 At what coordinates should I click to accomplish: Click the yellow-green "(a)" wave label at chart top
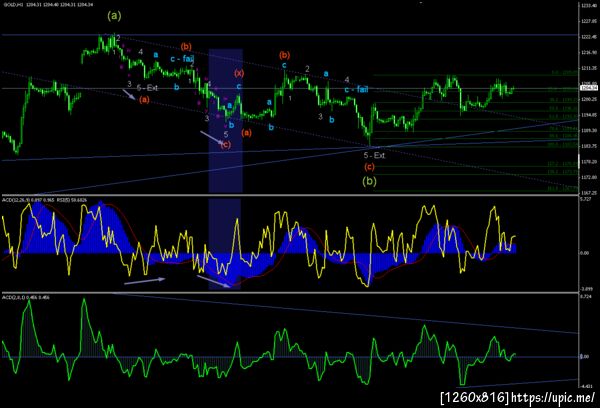pyautogui.click(x=114, y=16)
